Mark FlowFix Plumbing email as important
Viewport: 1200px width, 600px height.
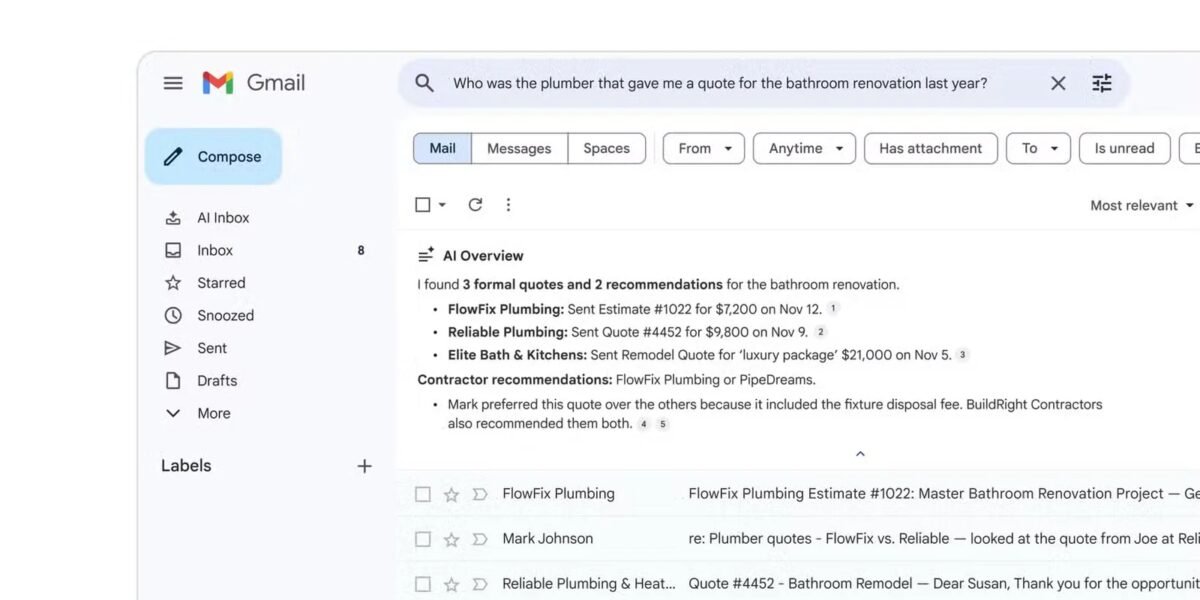479,494
